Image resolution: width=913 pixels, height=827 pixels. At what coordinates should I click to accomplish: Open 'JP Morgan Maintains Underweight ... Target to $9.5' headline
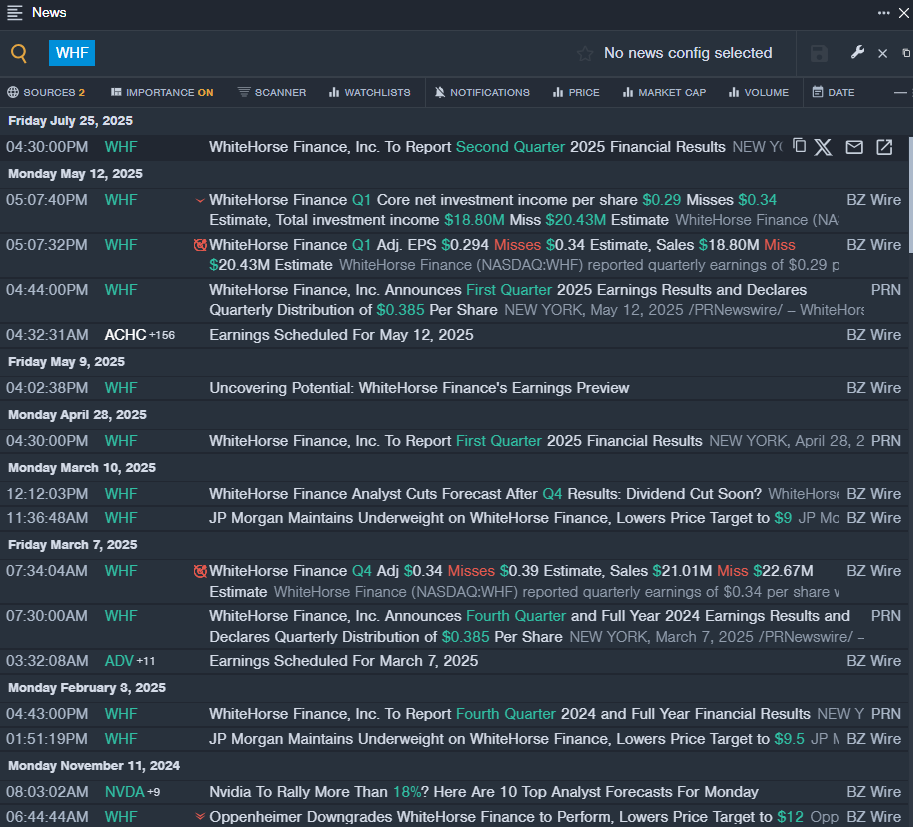[x=507, y=738]
